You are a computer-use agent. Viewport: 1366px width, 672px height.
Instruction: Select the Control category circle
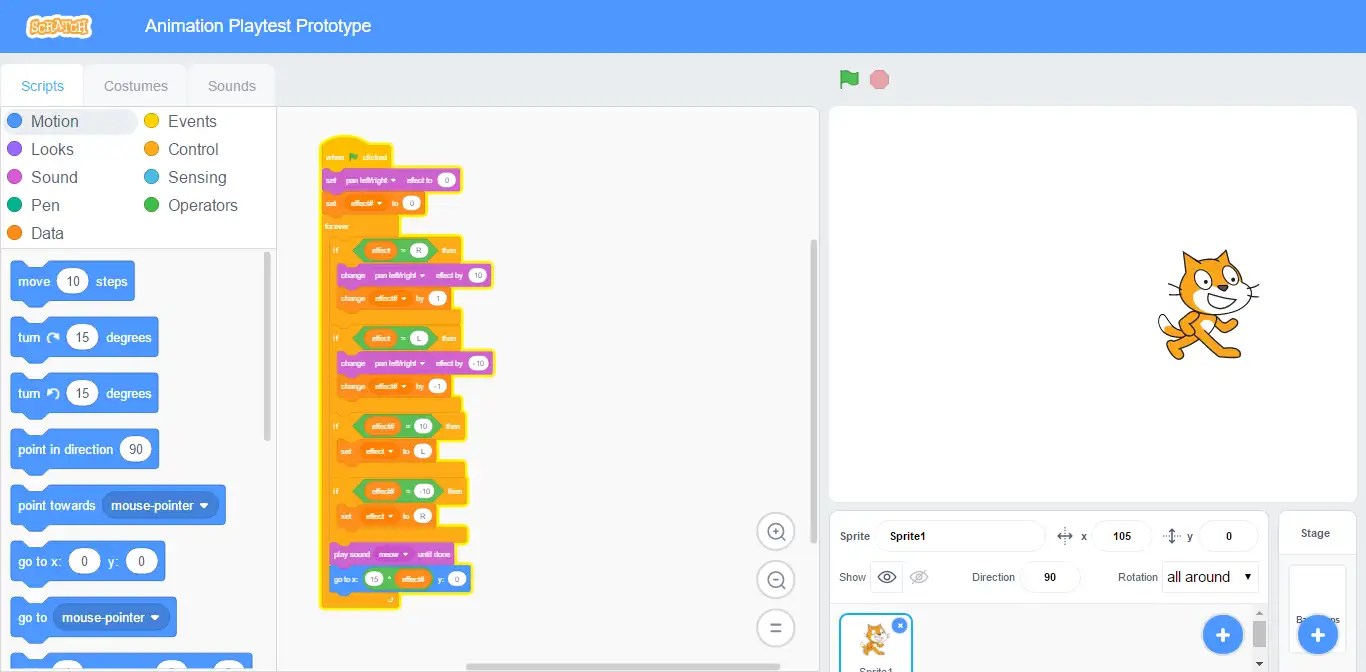click(x=151, y=149)
